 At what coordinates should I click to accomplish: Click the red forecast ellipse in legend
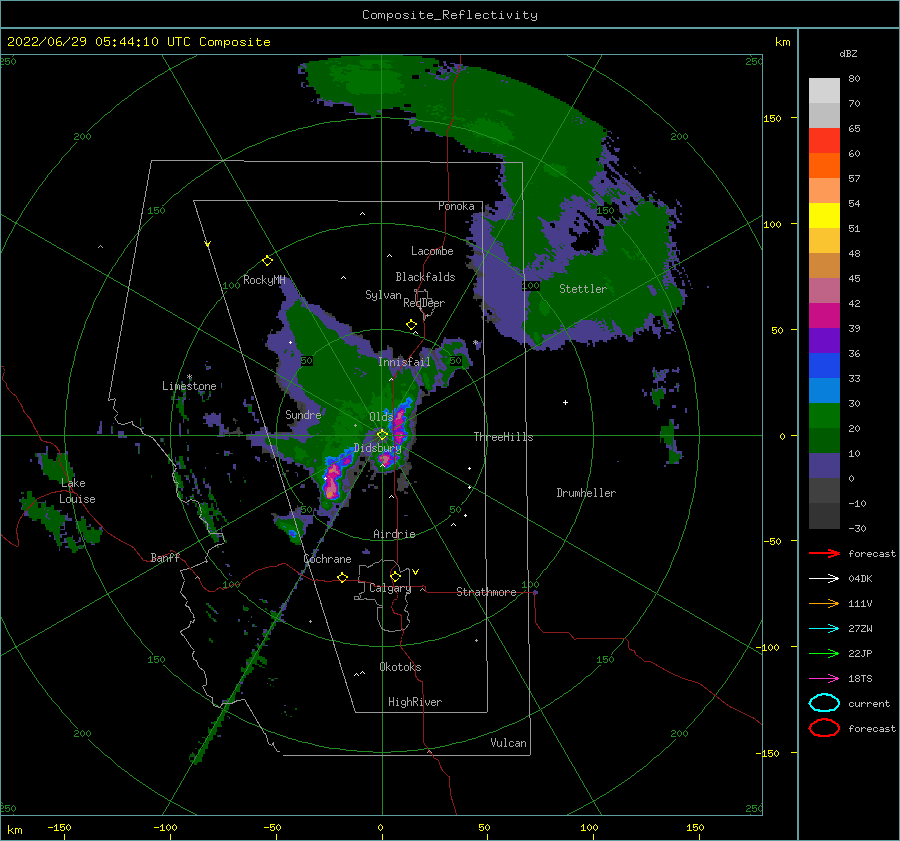tap(824, 728)
